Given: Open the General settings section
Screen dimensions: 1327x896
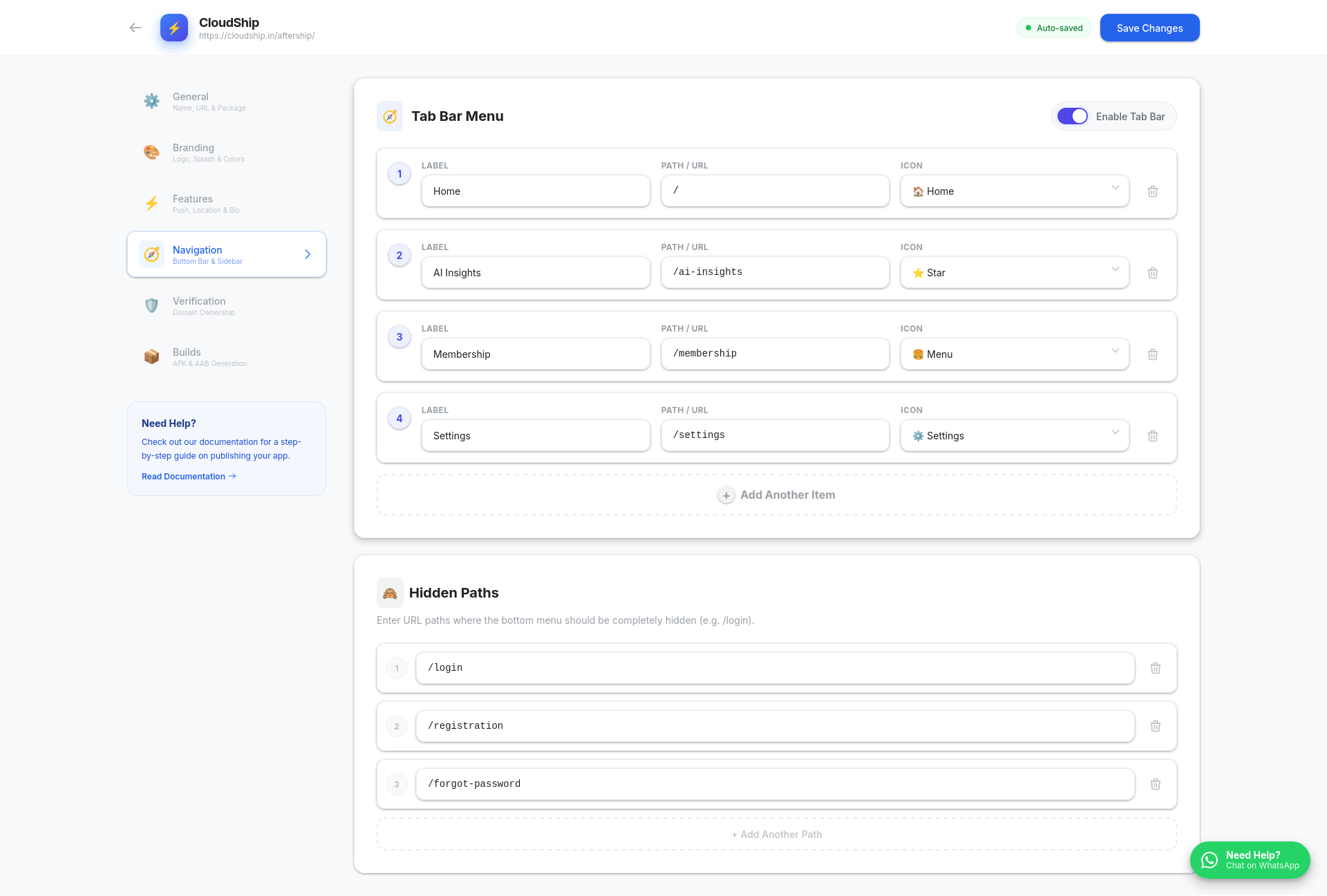Looking at the screenshot, I should click(152, 101).
